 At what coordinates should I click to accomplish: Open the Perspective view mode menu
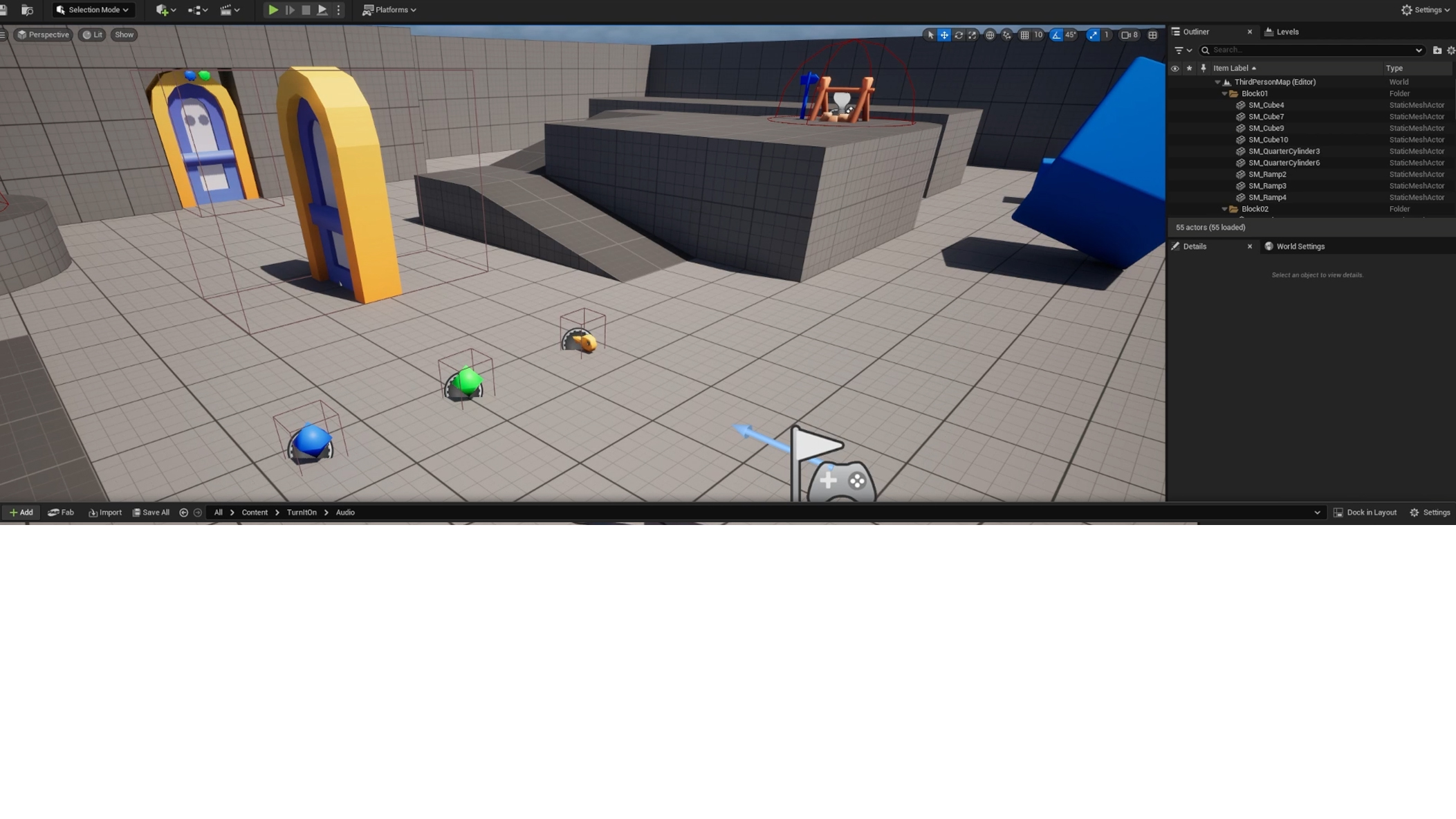(x=44, y=35)
